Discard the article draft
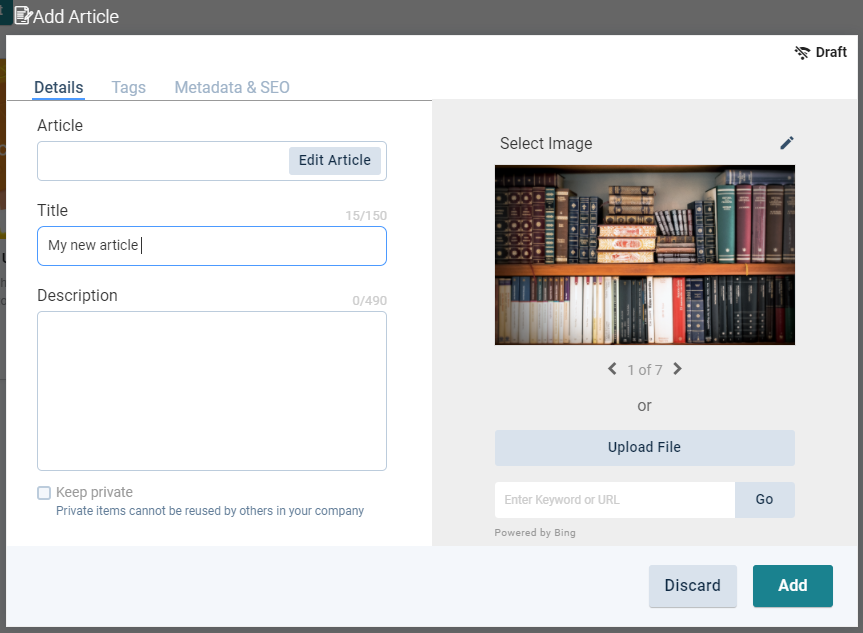Viewport: 863px width, 633px height. coord(693,586)
